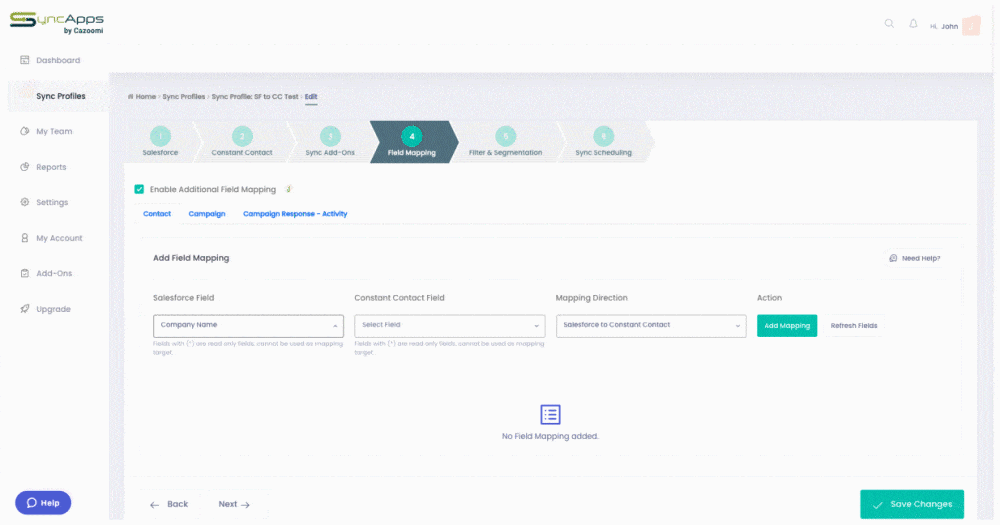
Task: Click Home breadcrumb link
Action: [x=145, y=97]
